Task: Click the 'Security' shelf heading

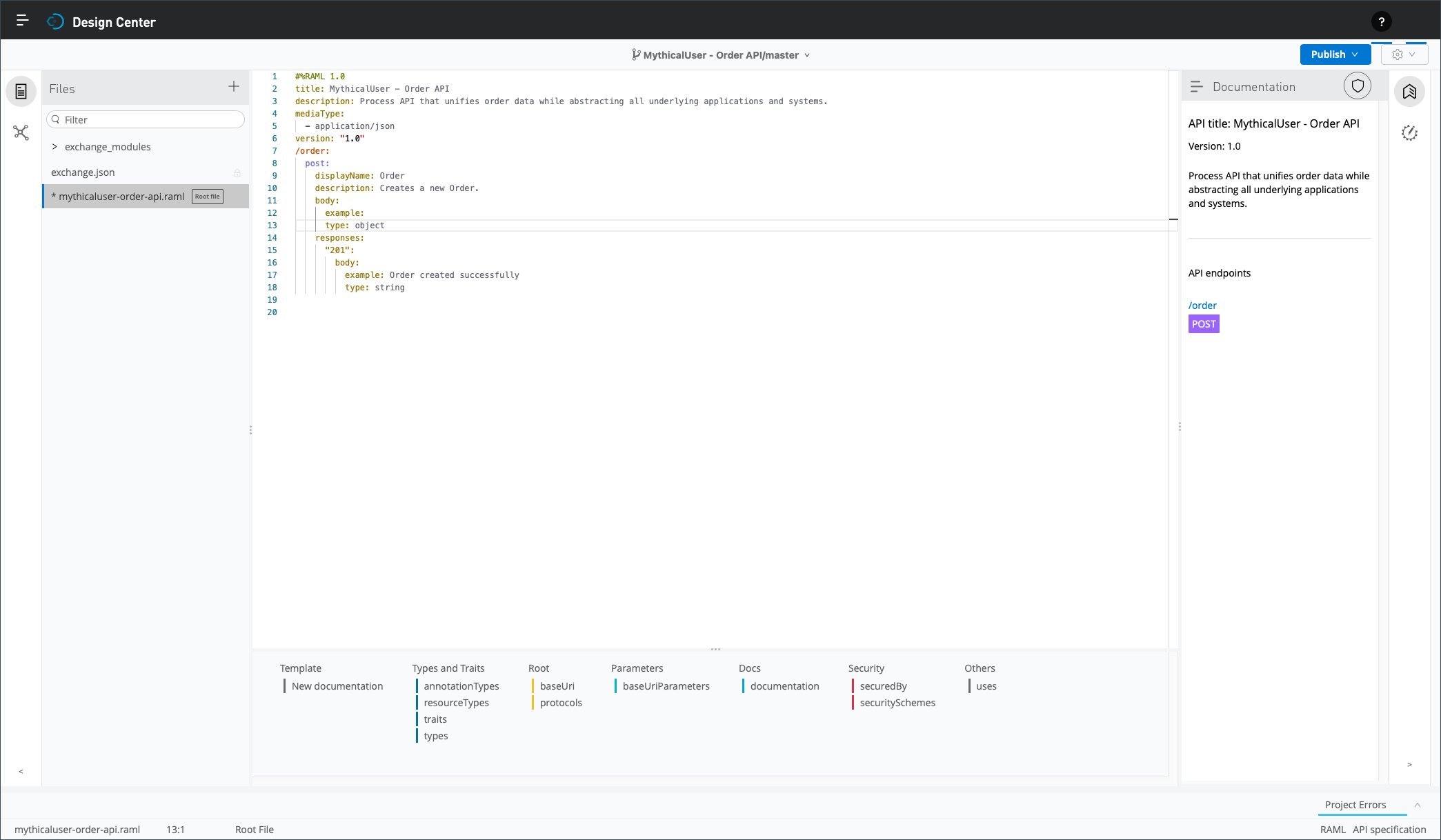Action: 866,668
